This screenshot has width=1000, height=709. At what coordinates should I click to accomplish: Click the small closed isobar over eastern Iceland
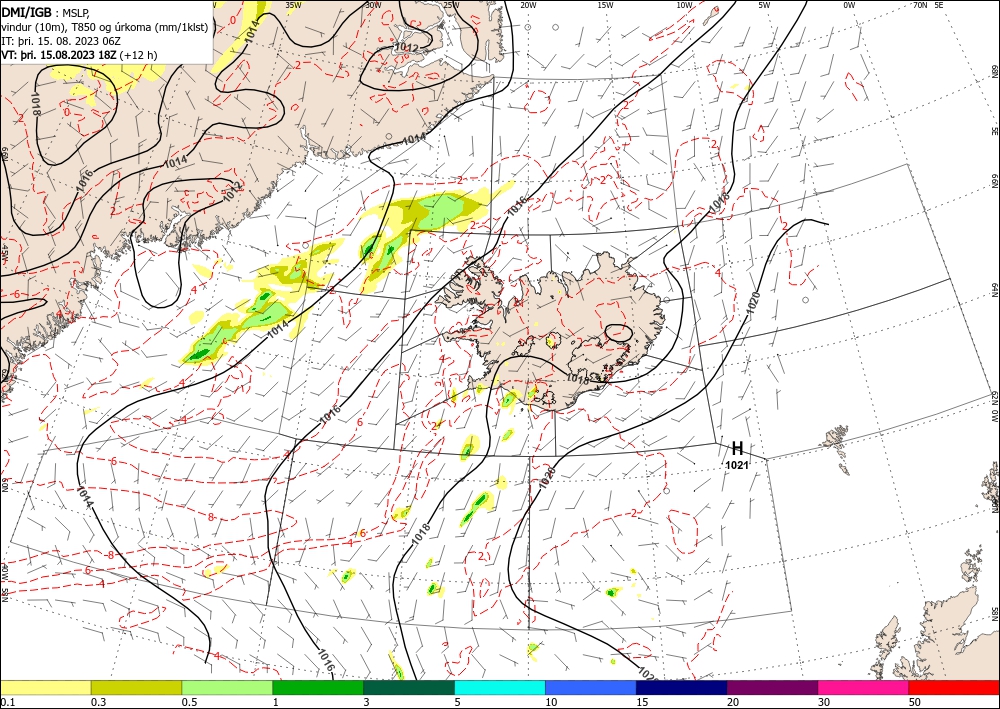coord(618,333)
